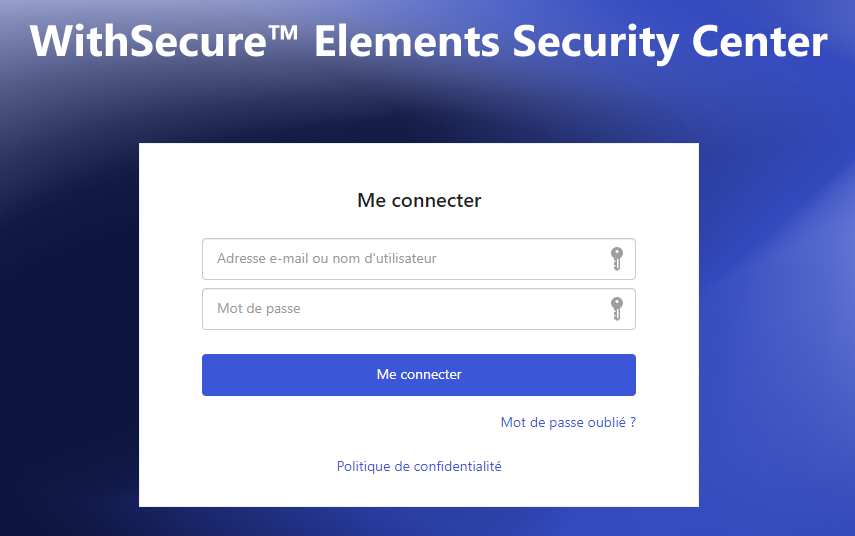The height and width of the screenshot is (536, 855).
Task: Select the password placeholder text area
Action: [x=258, y=309]
